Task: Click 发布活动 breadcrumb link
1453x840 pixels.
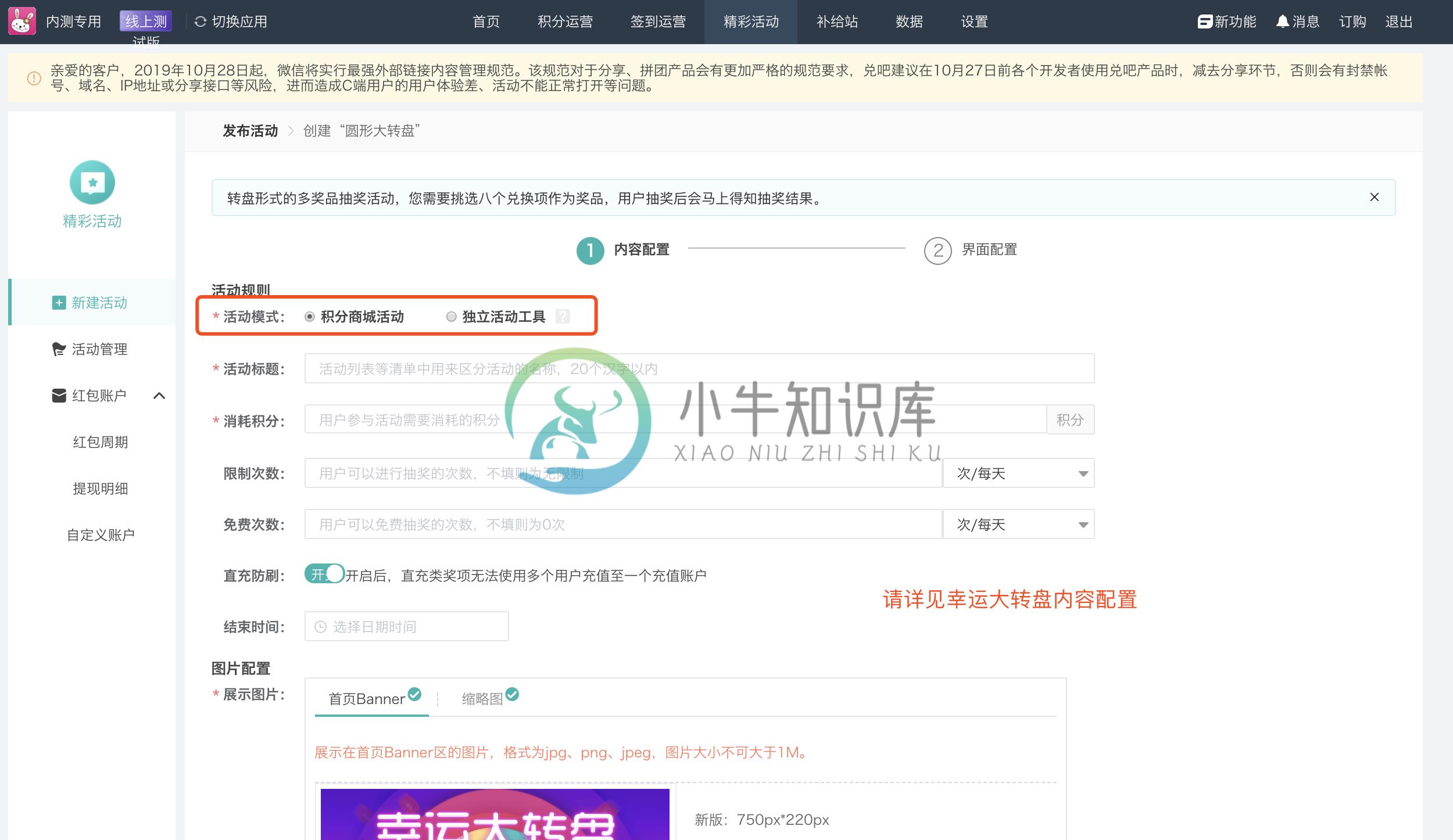Action: [x=250, y=131]
